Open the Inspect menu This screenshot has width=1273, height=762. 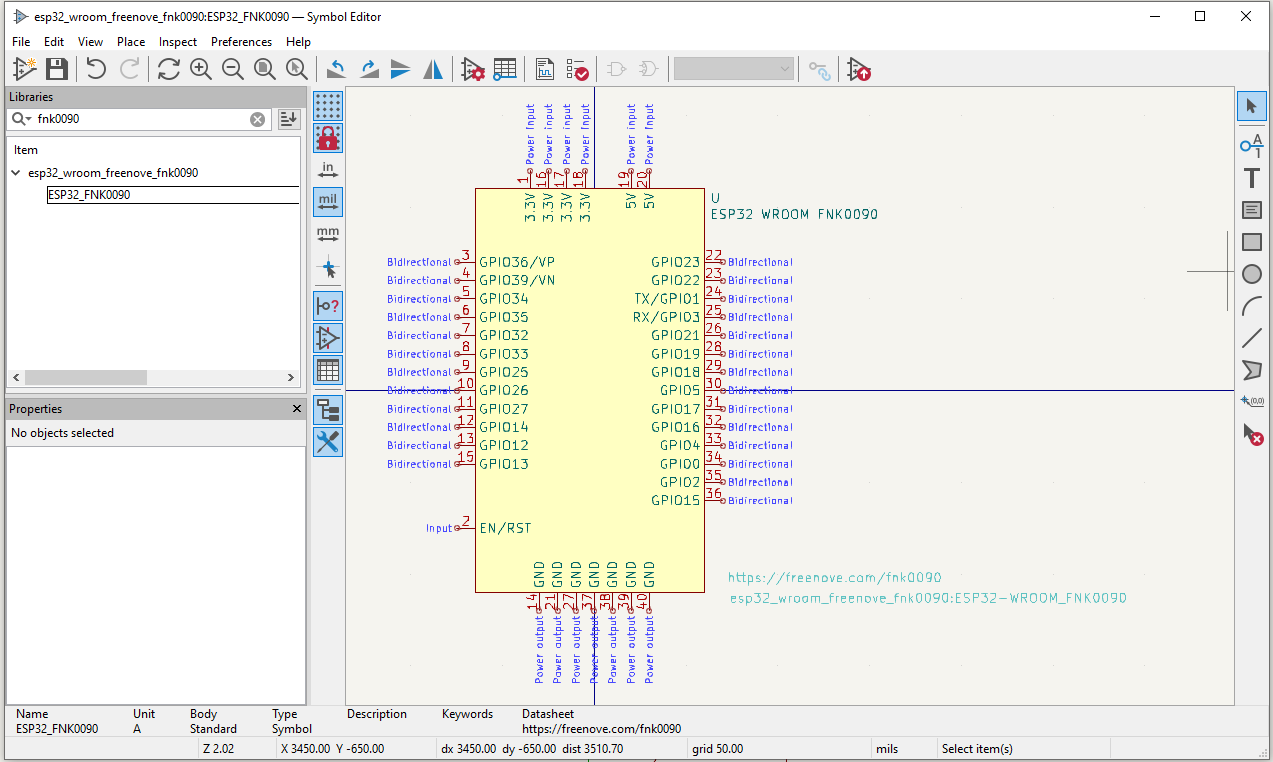click(177, 42)
